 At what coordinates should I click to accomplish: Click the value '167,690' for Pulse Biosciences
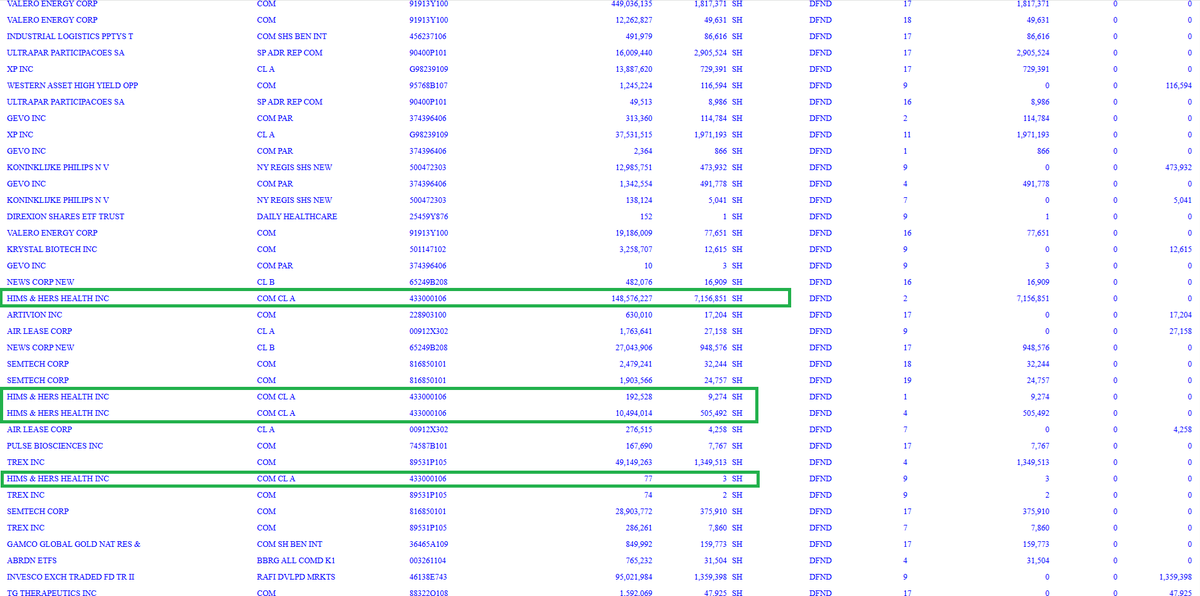tap(638, 445)
